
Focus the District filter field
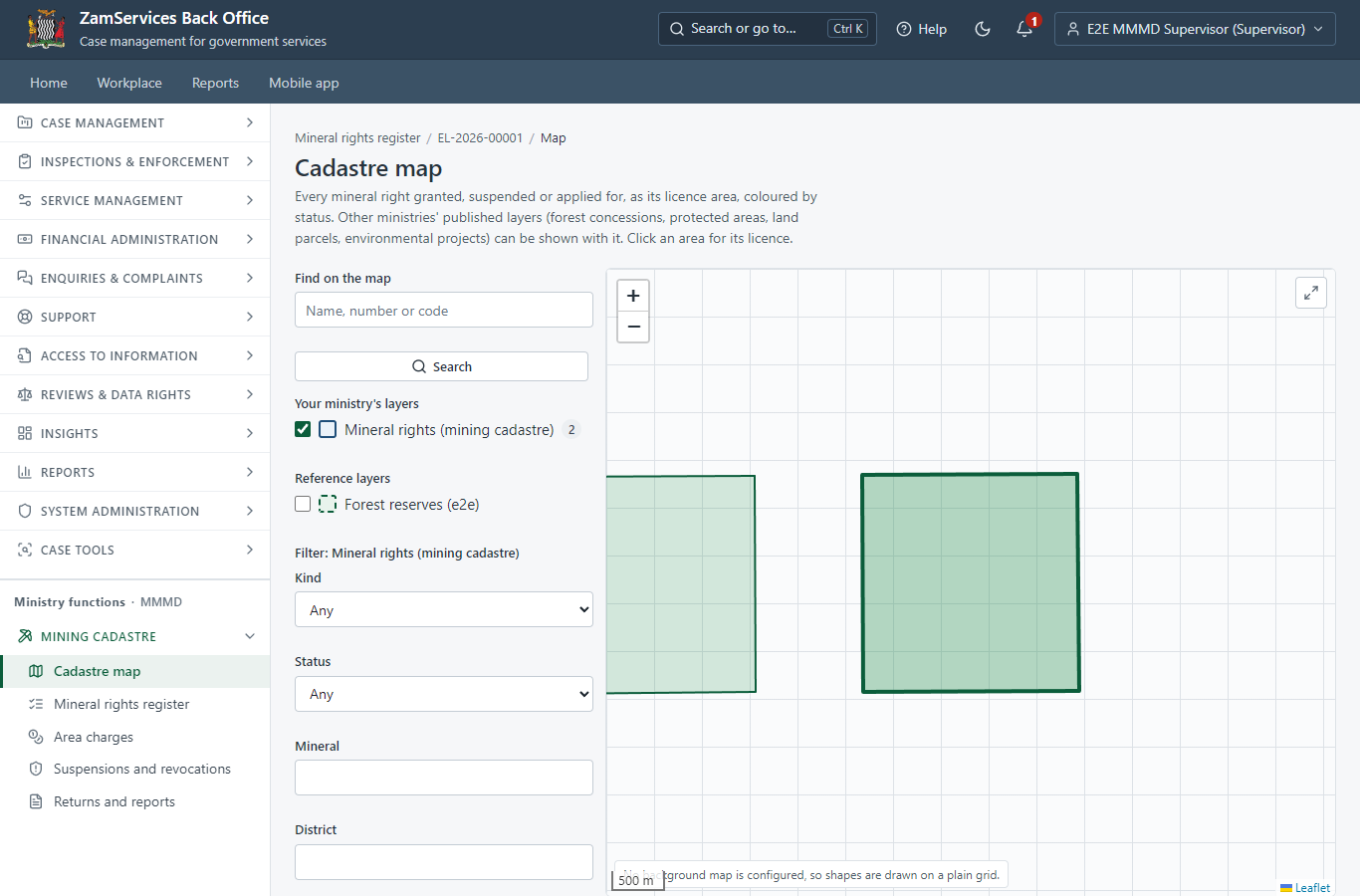[x=444, y=862]
